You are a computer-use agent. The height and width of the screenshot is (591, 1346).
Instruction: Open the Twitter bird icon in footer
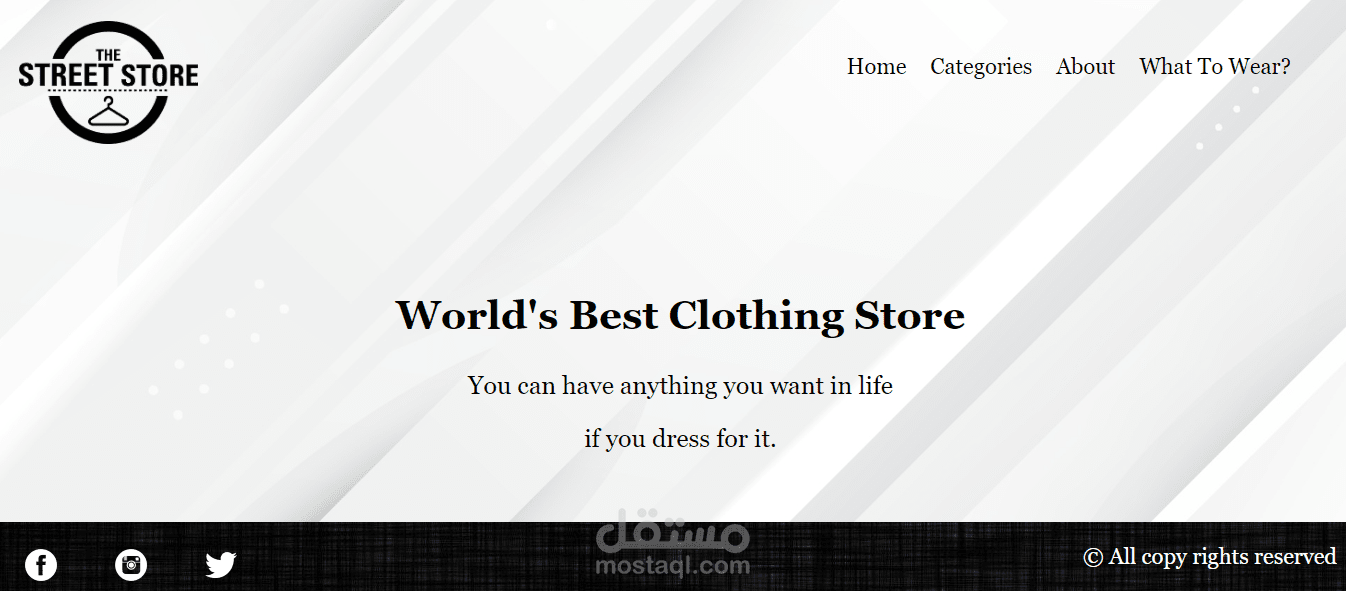[x=221, y=565]
